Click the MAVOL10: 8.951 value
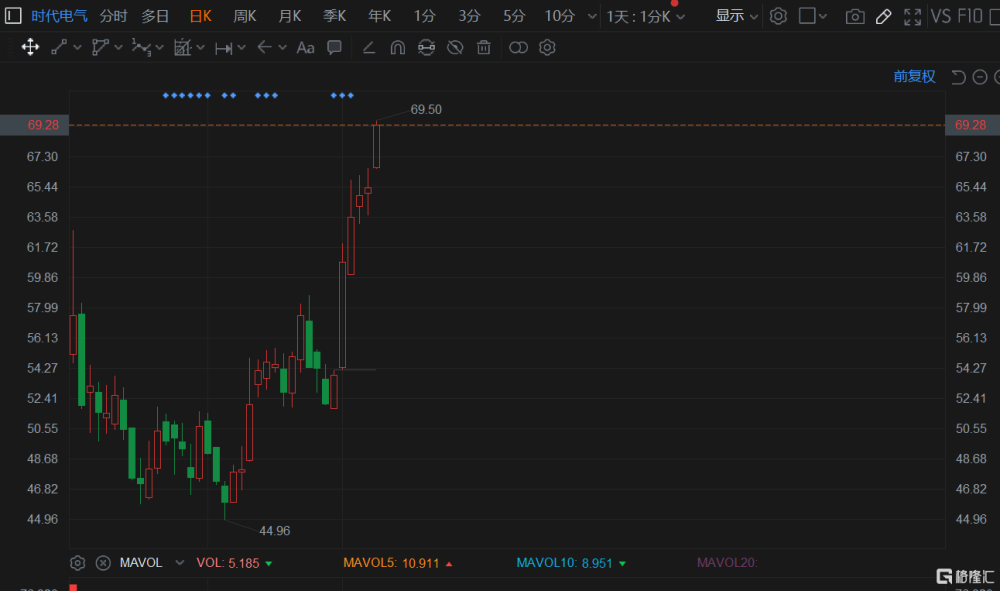This screenshot has width=1000, height=591. click(x=564, y=563)
